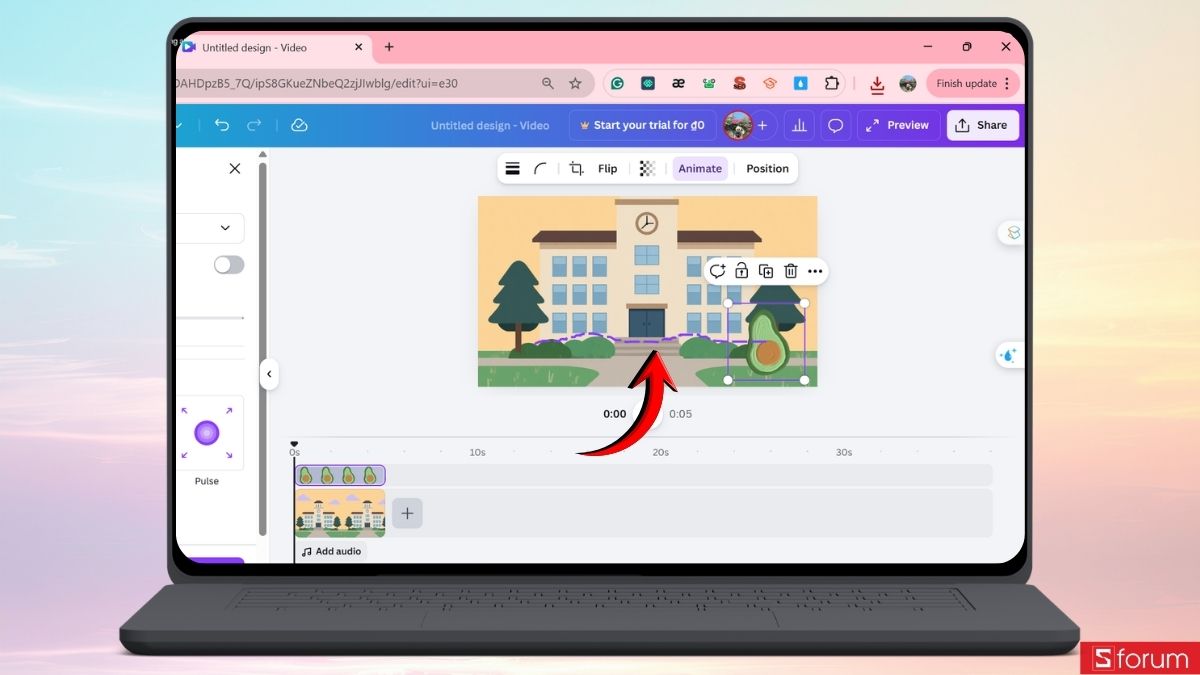Click Finish update in Chrome
This screenshot has width=1200, height=675.
point(974,84)
